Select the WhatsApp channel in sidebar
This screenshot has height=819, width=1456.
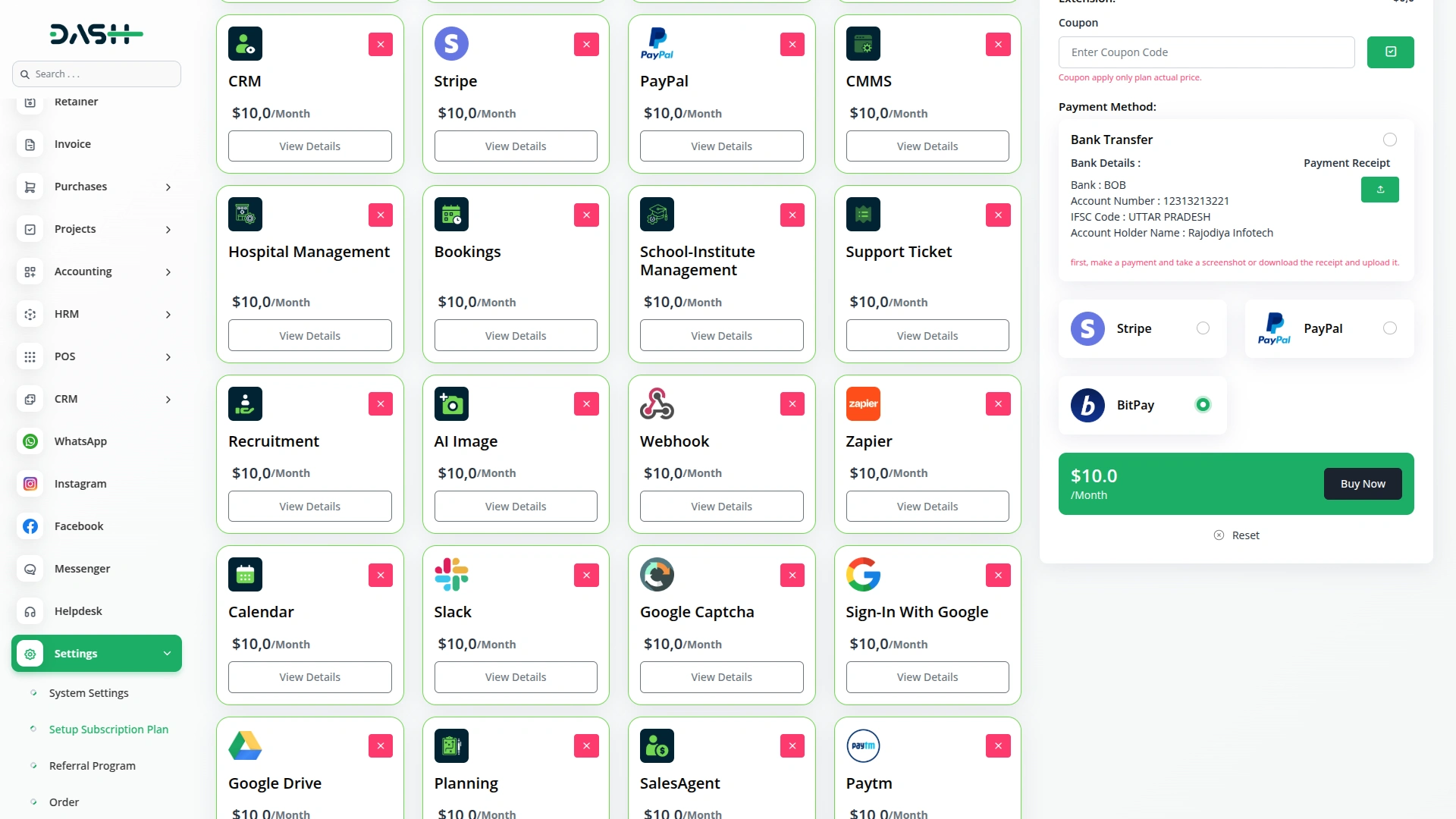pos(79,441)
